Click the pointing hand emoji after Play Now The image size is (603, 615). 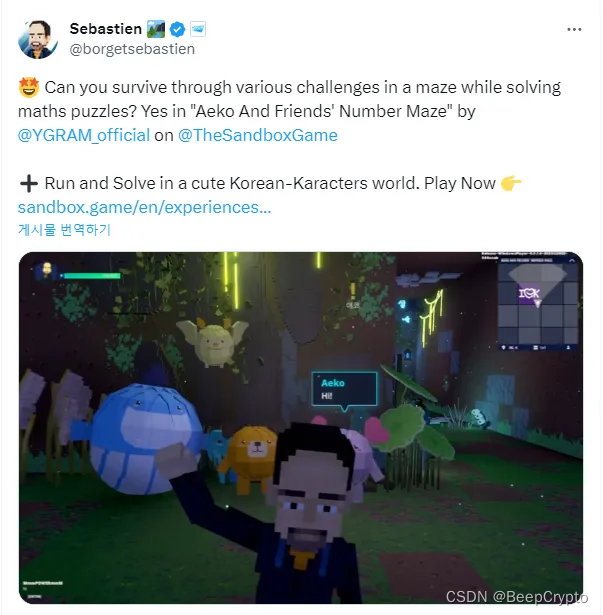pyautogui.click(x=511, y=183)
